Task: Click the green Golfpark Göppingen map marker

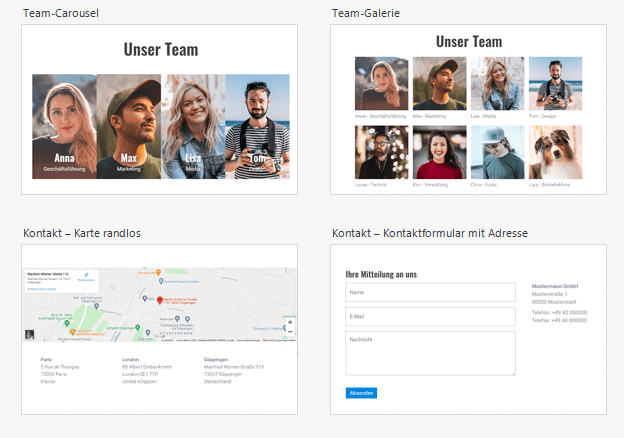Action: click(137, 327)
